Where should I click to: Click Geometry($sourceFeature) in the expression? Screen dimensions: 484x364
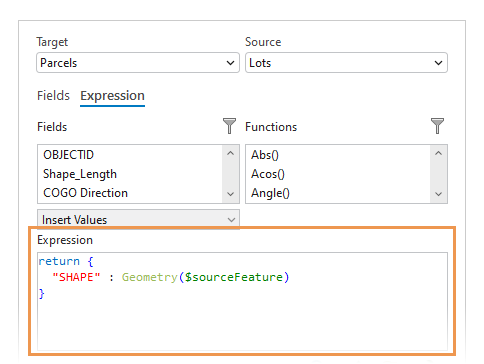(x=205, y=277)
